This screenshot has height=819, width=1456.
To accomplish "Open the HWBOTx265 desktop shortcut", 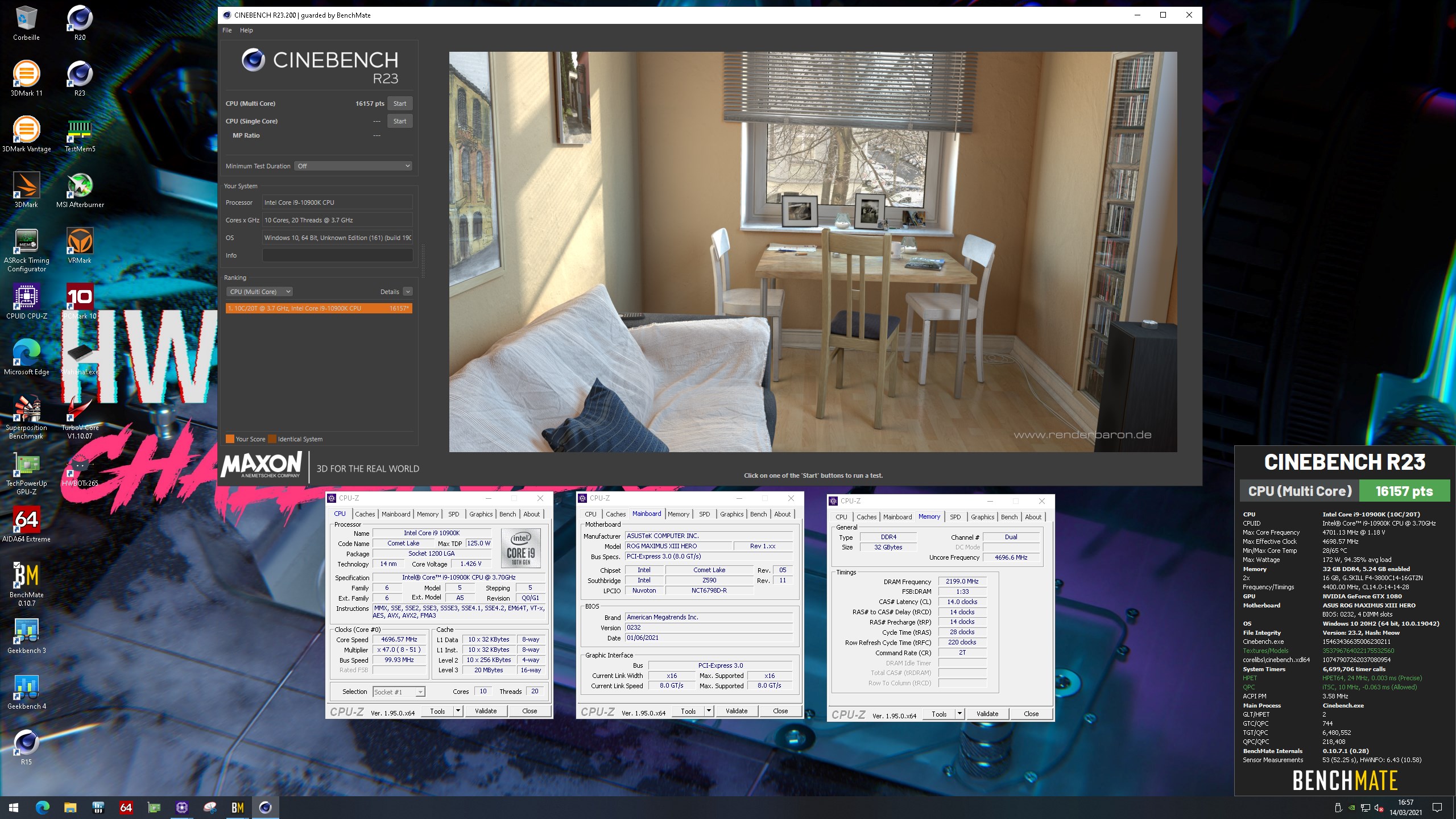I will 80,469.
